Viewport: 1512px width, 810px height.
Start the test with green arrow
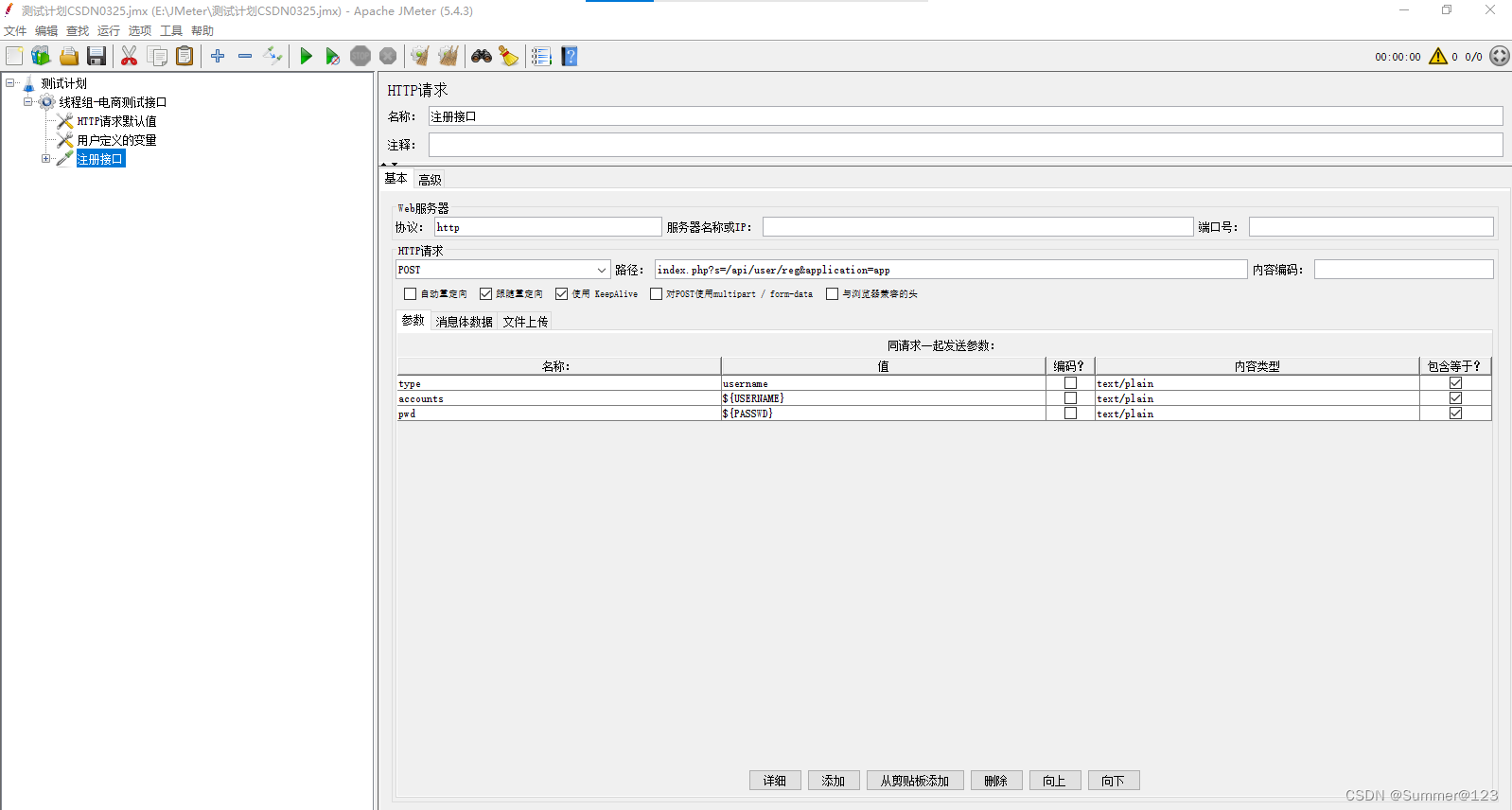pyautogui.click(x=306, y=57)
